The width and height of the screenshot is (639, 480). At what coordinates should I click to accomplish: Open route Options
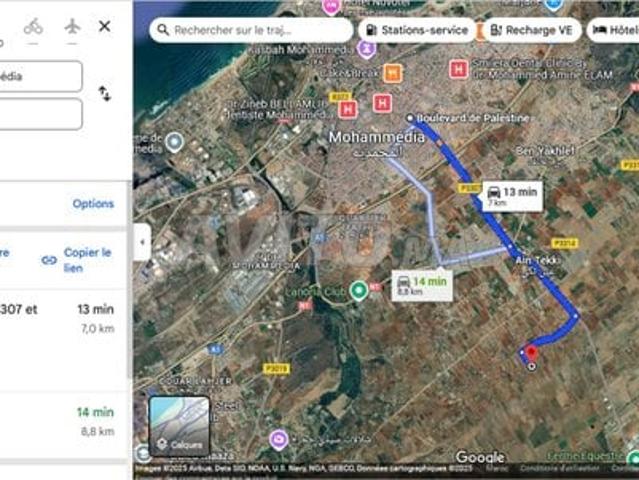point(93,203)
